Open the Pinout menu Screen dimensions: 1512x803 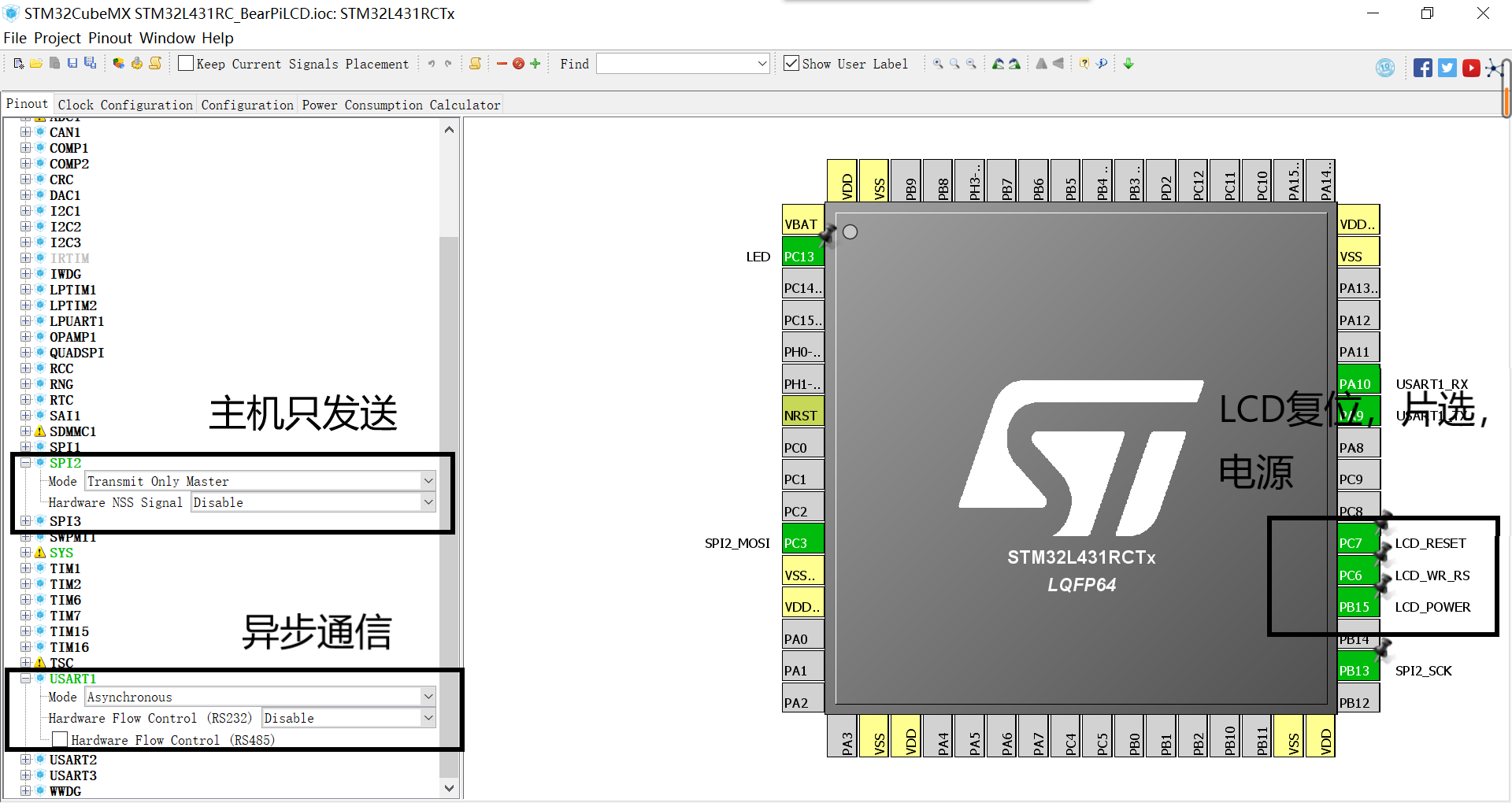(x=109, y=38)
